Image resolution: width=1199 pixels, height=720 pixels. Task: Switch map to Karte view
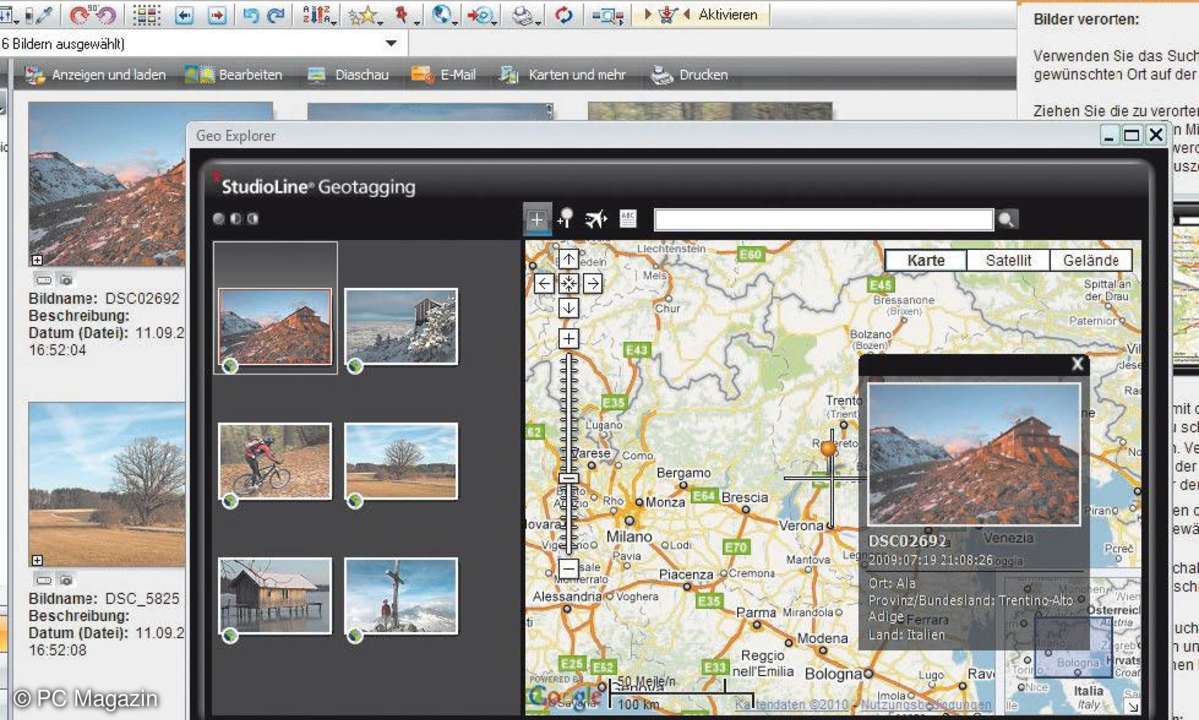[x=926, y=261]
